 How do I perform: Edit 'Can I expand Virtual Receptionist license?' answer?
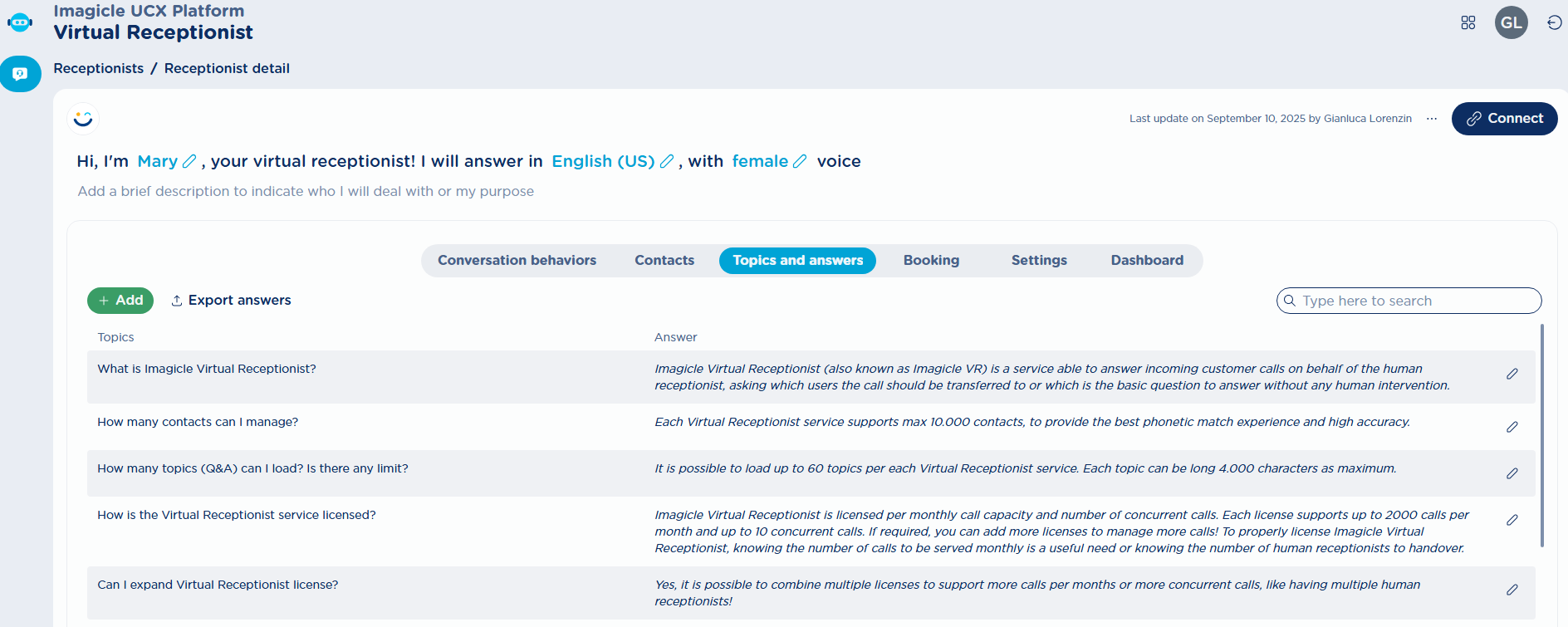coord(1512,590)
